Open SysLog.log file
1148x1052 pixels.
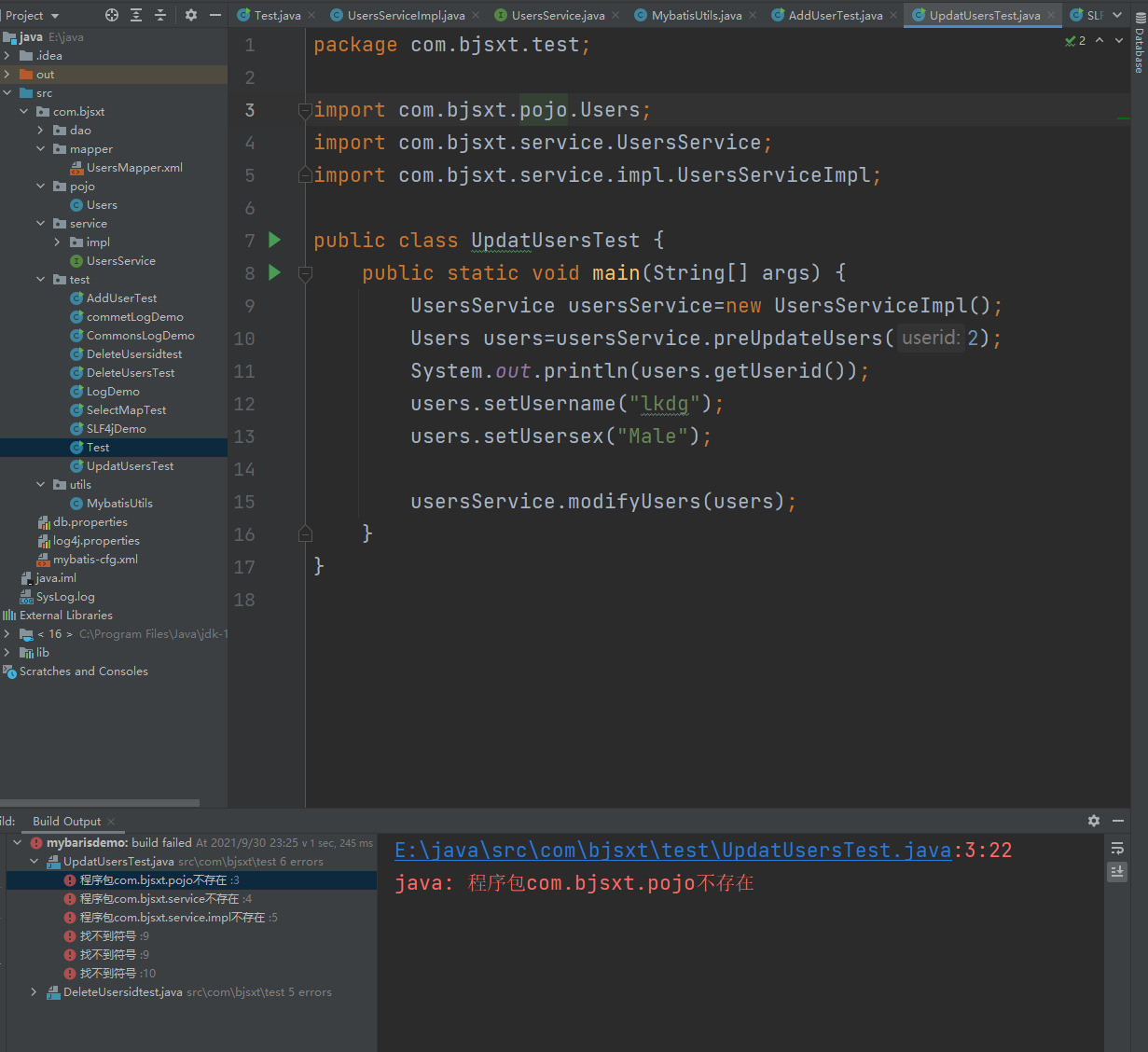point(65,597)
